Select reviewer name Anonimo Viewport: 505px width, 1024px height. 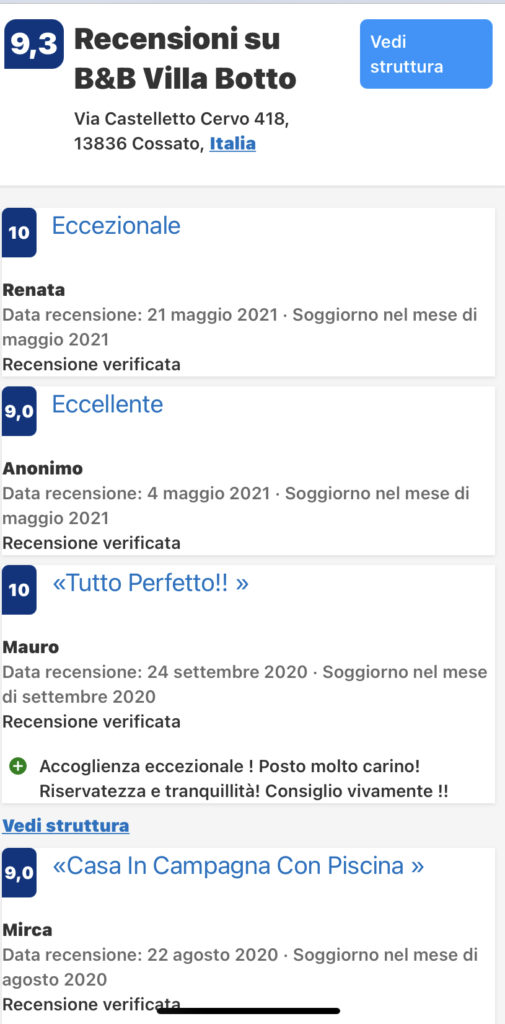(43, 469)
